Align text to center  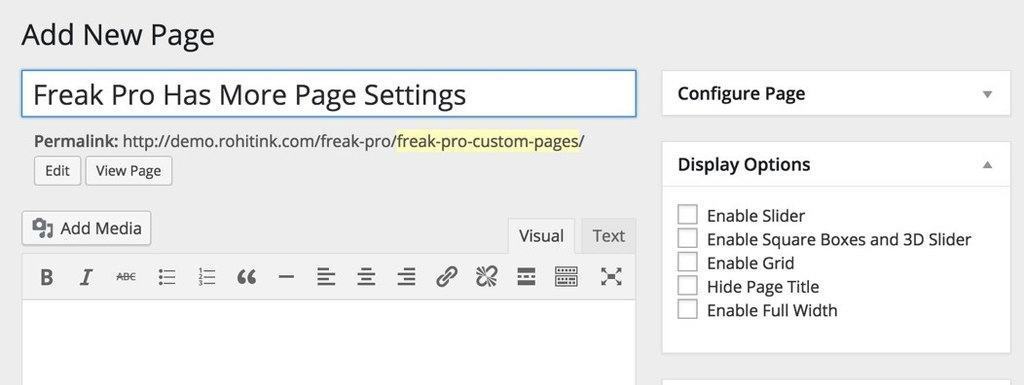(x=366, y=277)
